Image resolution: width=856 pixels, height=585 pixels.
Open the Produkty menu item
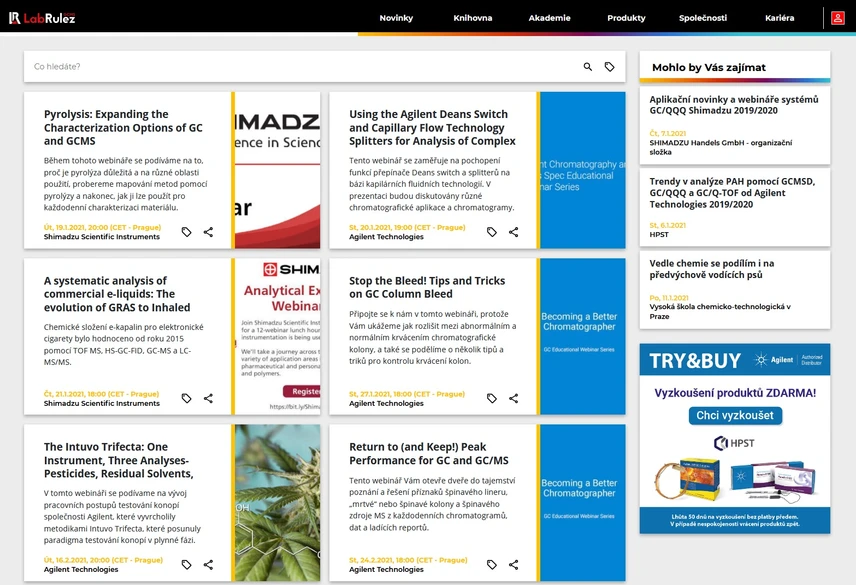(626, 18)
